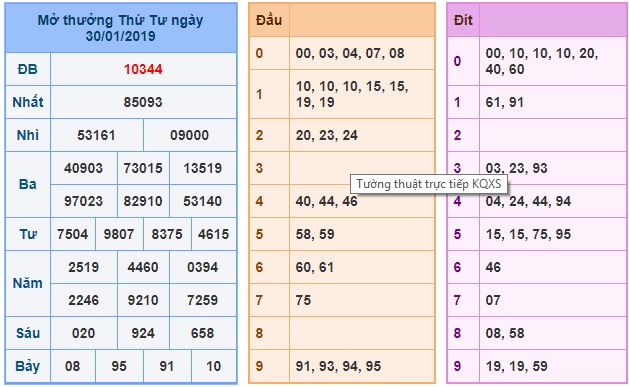This screenshot has width=629, height=387.
Task: Click fifth prize number 2246
Action: click(83, 300)
